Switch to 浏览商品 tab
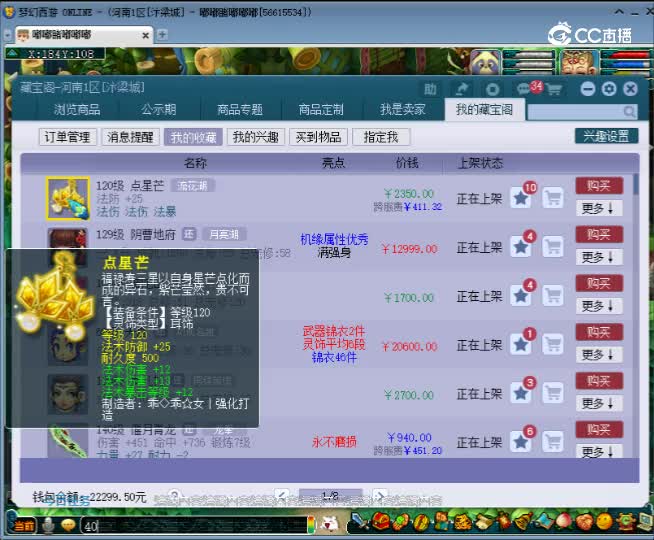 77,110
